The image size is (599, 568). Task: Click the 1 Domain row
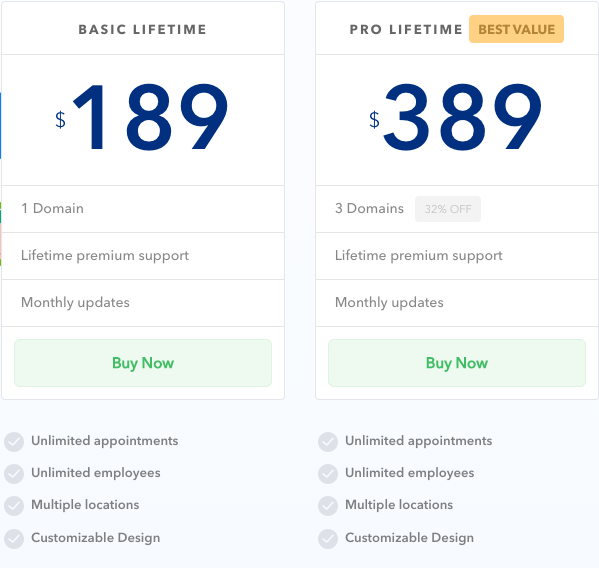coord(143,209)
